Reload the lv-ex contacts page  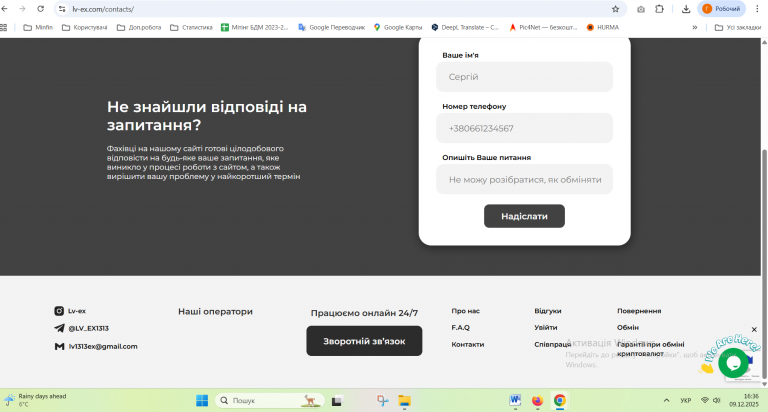41,9
